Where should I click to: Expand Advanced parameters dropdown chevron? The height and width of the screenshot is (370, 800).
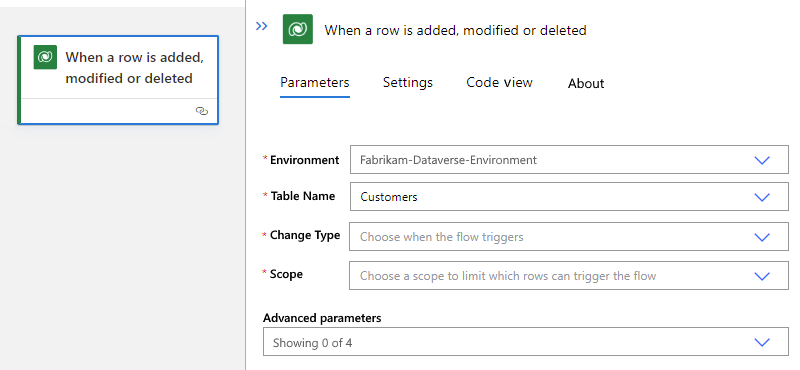(x=762, y=342)
